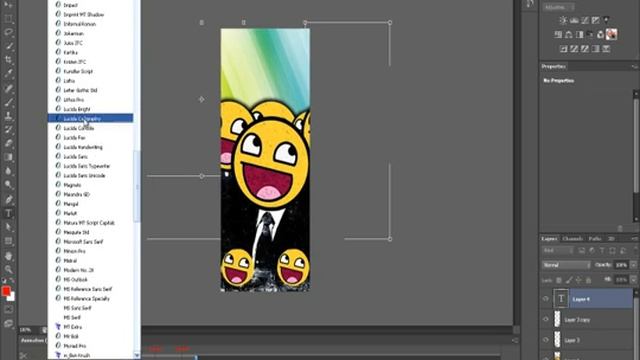The height and width of the screenshot is (360, 640).
Task: Click the red foreground color swatch
Action: (x=5, y=291)
